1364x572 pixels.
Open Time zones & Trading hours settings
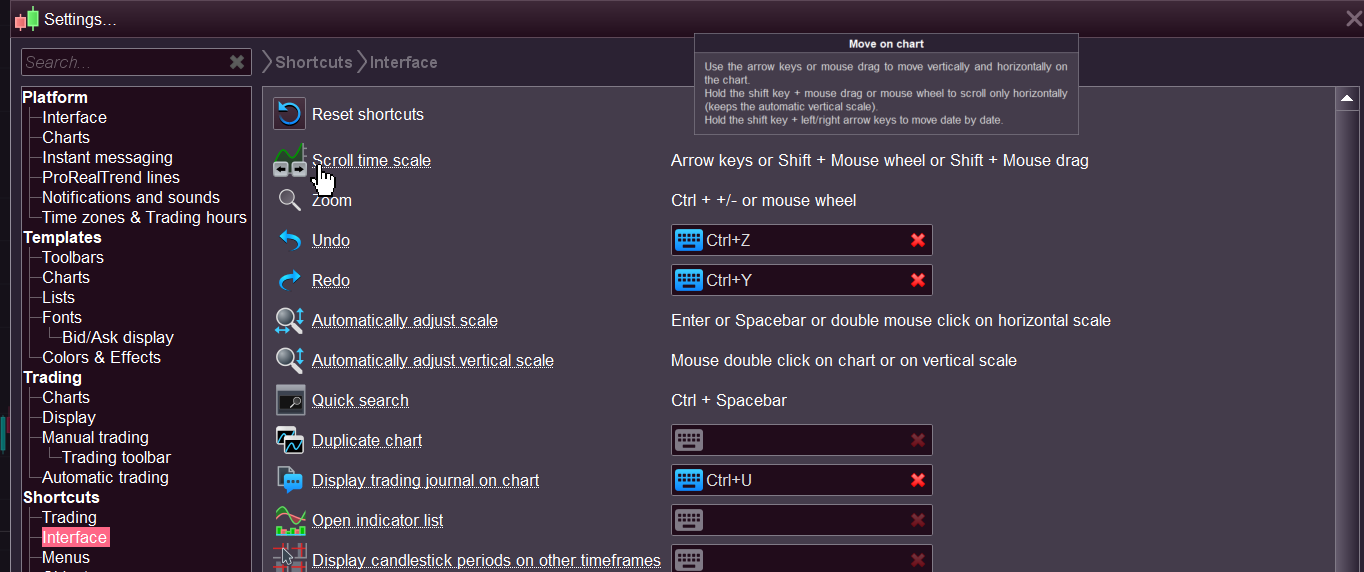[144, 217]
